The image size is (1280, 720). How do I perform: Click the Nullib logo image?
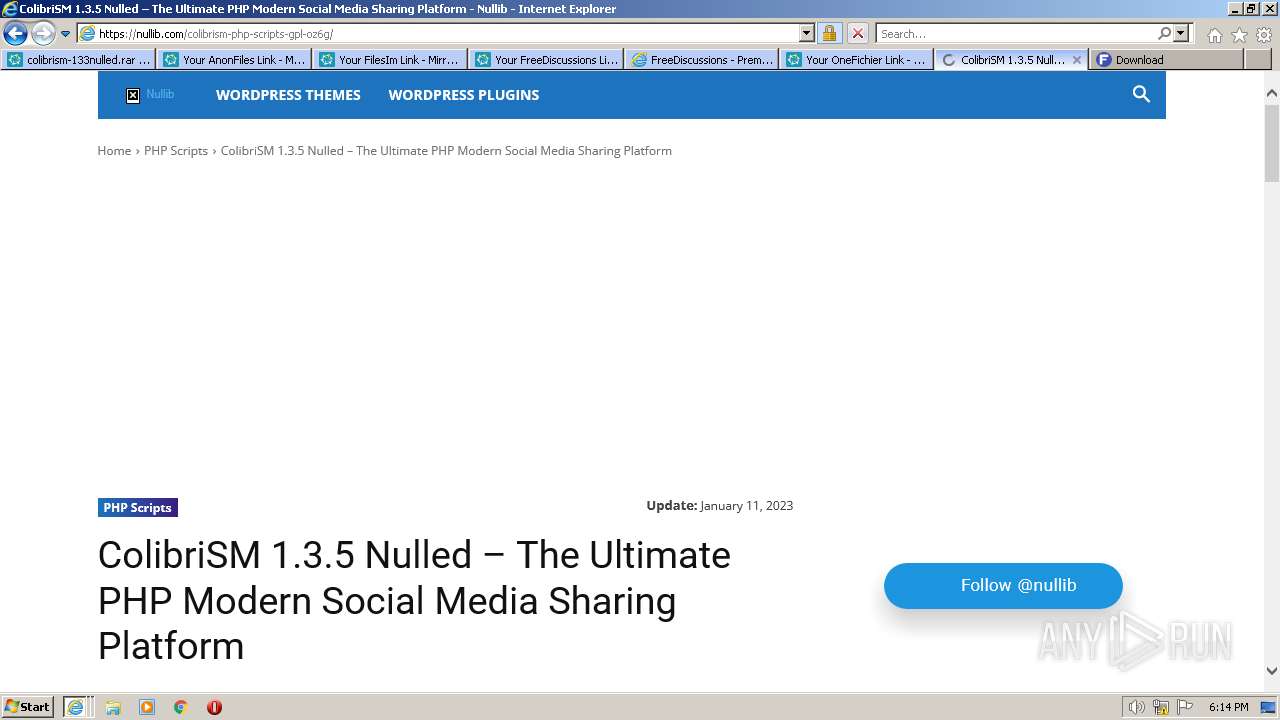(x=150, y=94)
